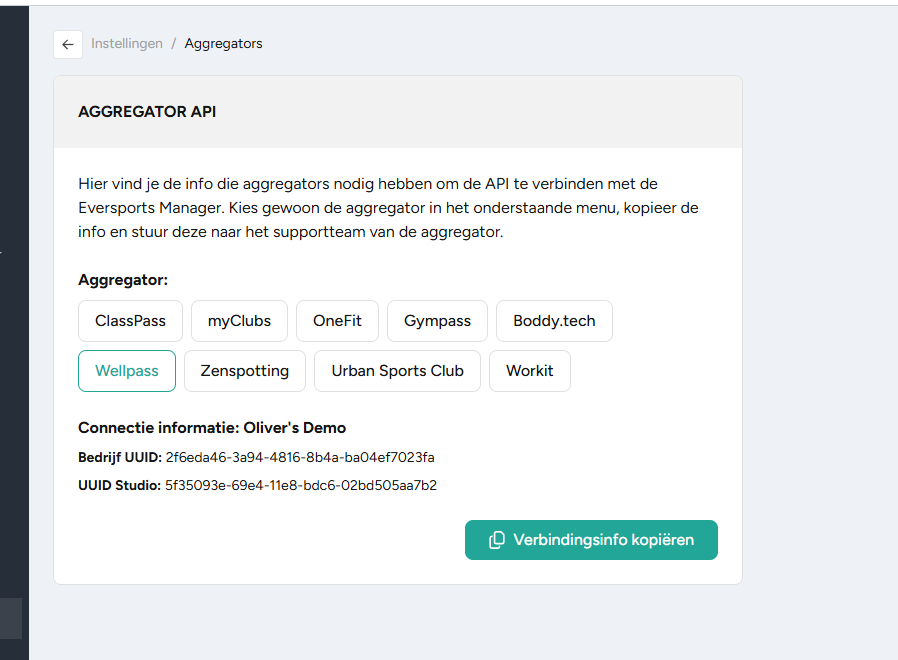This screenshot has height=660, width=898.
Task: Select the ClassPass aggregator
Action: coord(131,321)
